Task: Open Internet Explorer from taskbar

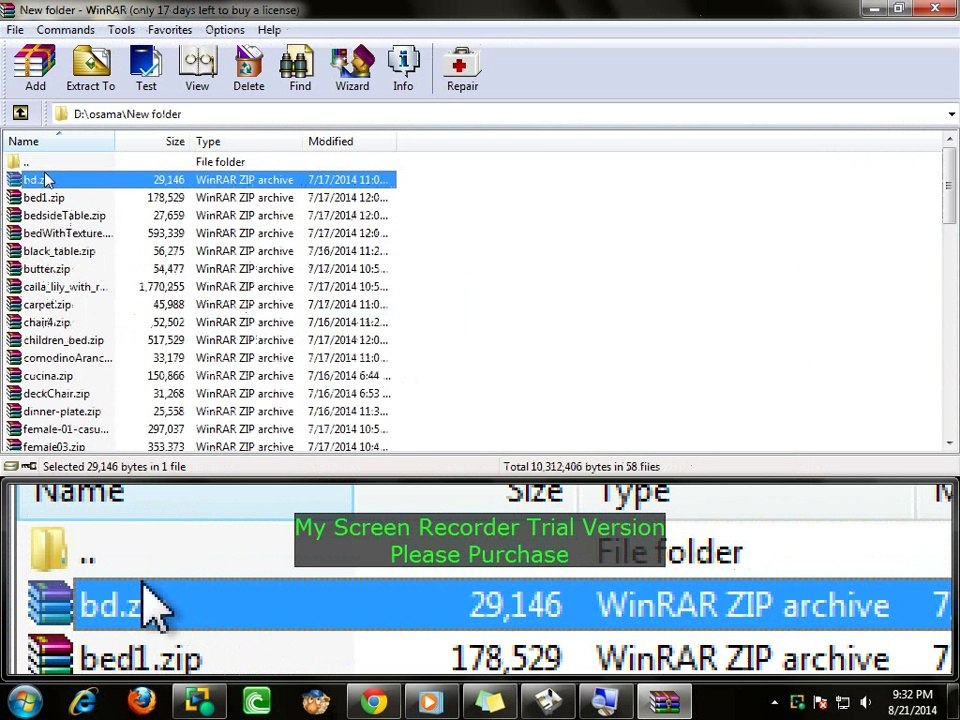Action: (84, 702)
